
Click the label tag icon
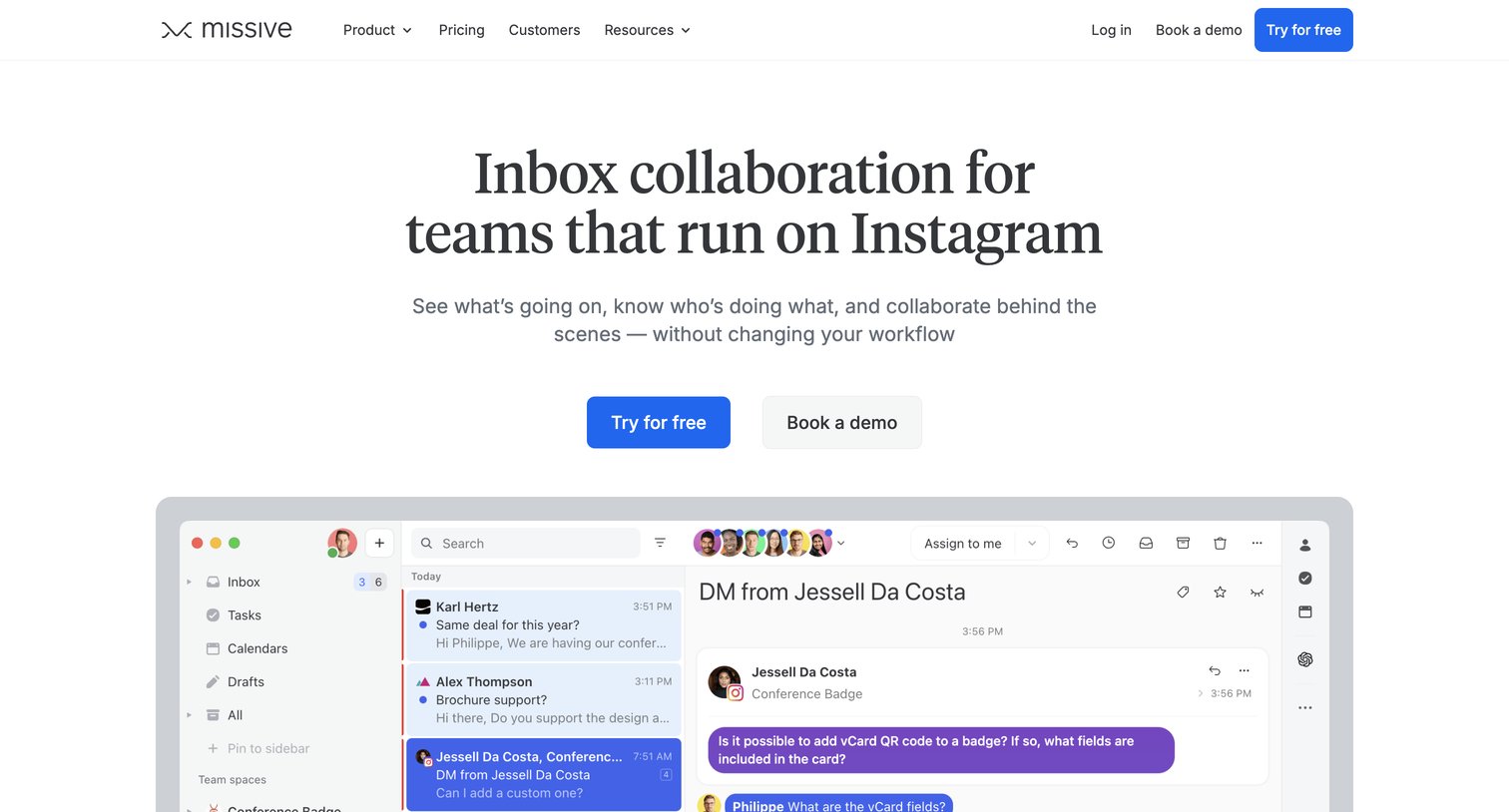(1183, 592)
